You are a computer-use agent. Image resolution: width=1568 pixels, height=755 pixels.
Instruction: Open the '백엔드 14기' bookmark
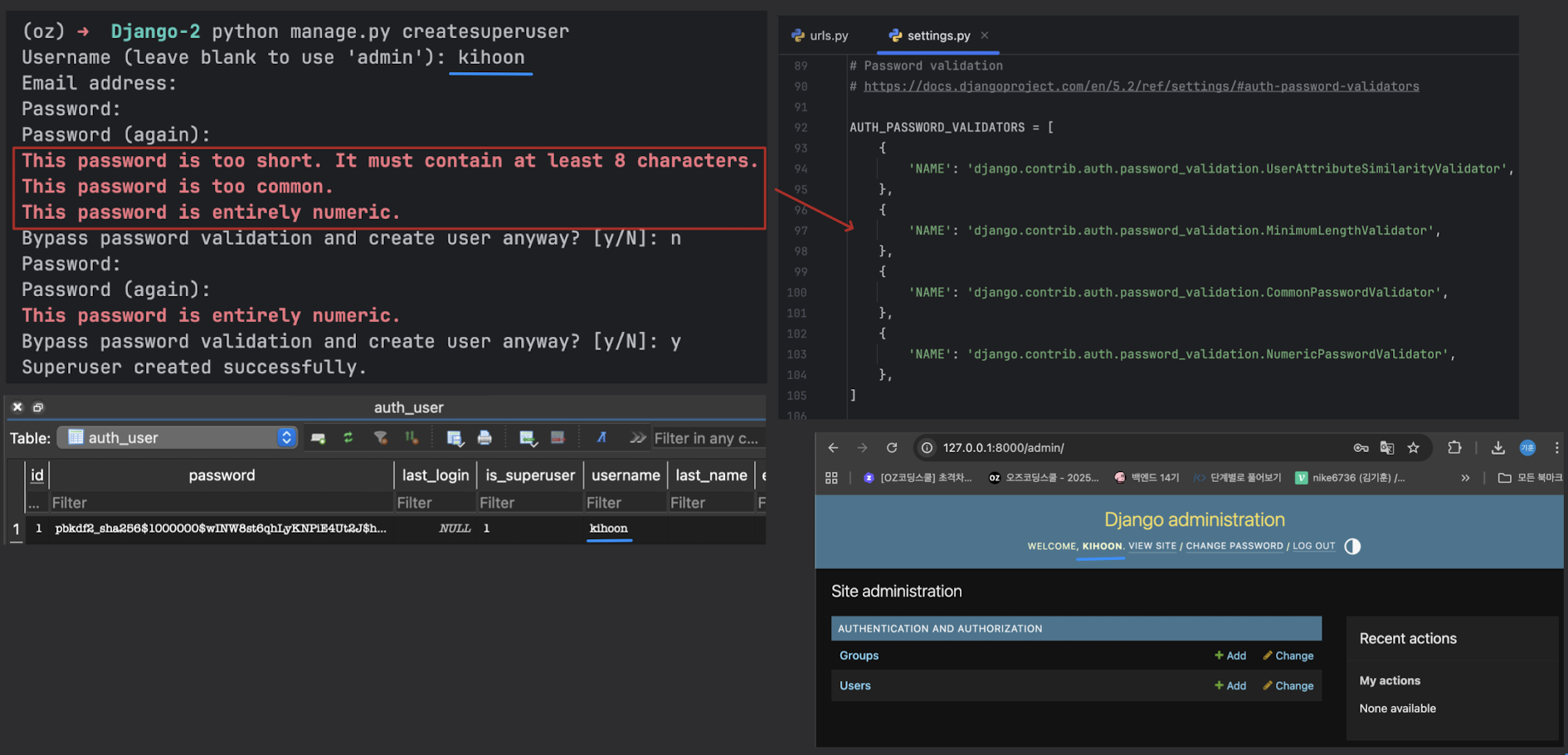pos(1147,478)
